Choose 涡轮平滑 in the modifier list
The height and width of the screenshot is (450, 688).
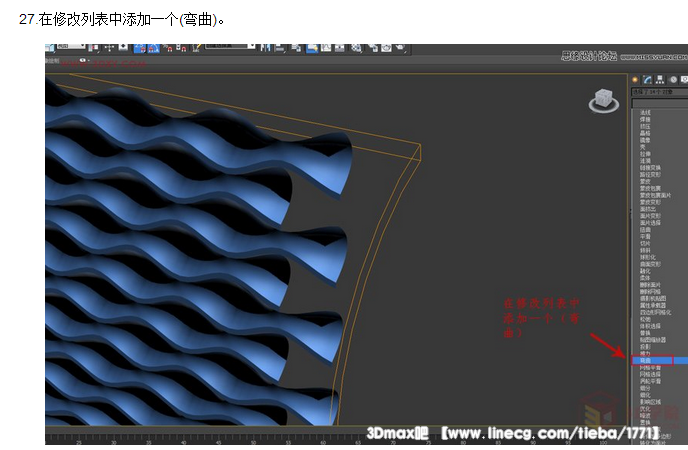point(650,382)
